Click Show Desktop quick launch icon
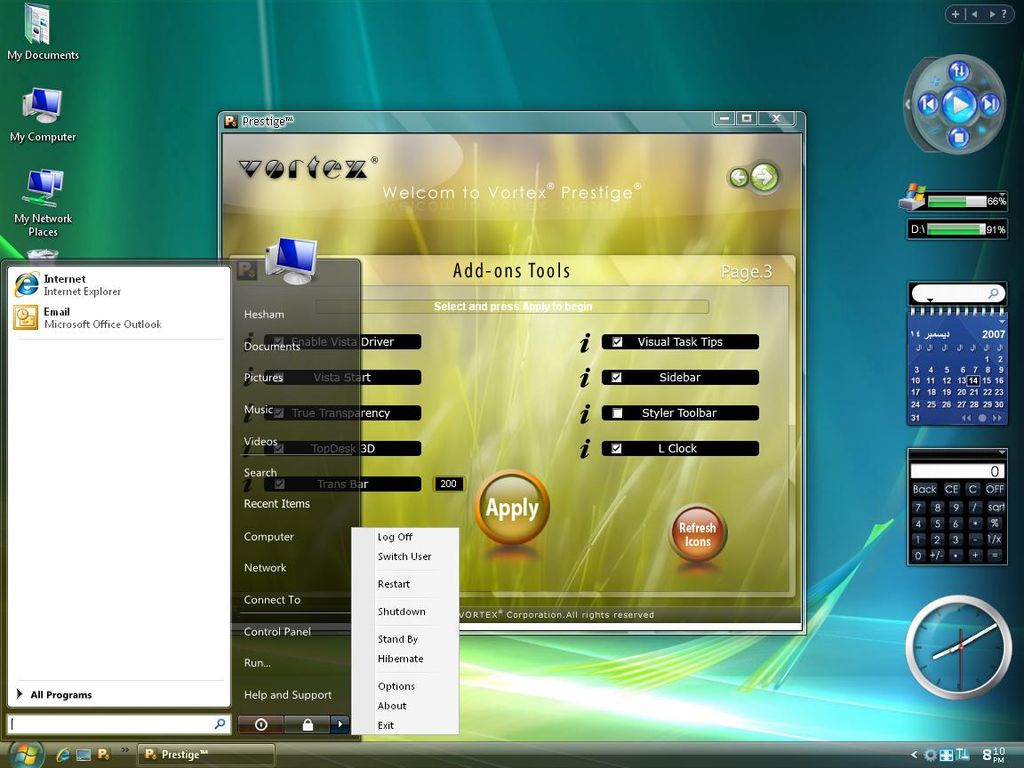The width and height of the screenshot is (1024, 768). click(83, 755)
